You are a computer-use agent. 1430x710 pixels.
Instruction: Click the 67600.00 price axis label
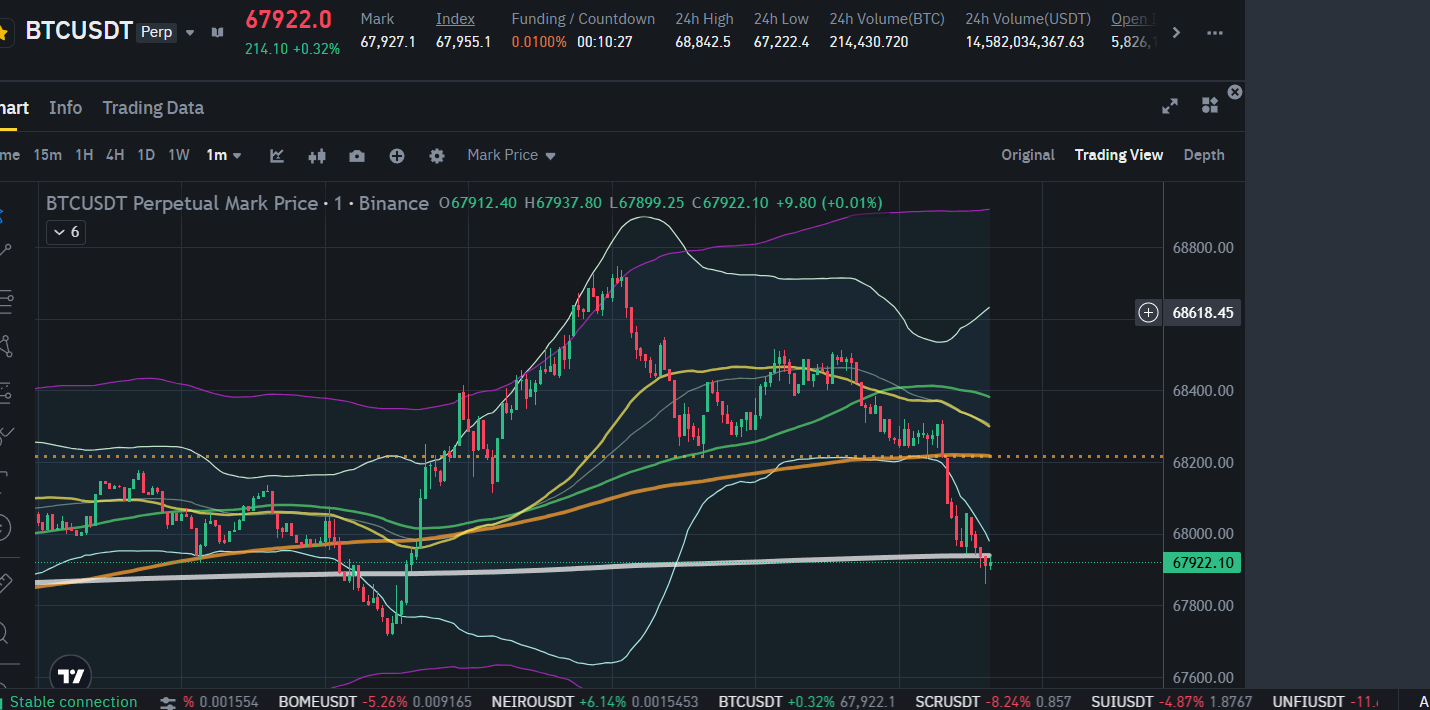coord(1202,678)
